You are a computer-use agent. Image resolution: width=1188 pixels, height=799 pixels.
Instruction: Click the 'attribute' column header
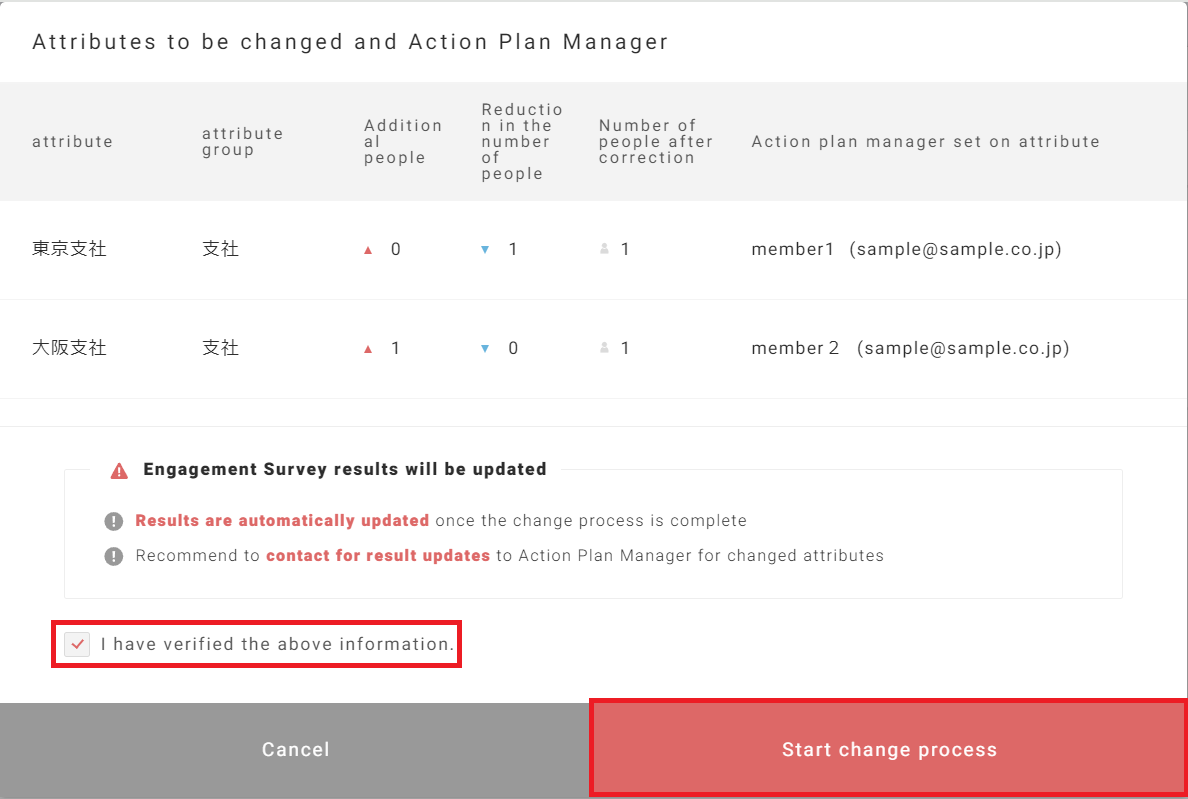73,142
